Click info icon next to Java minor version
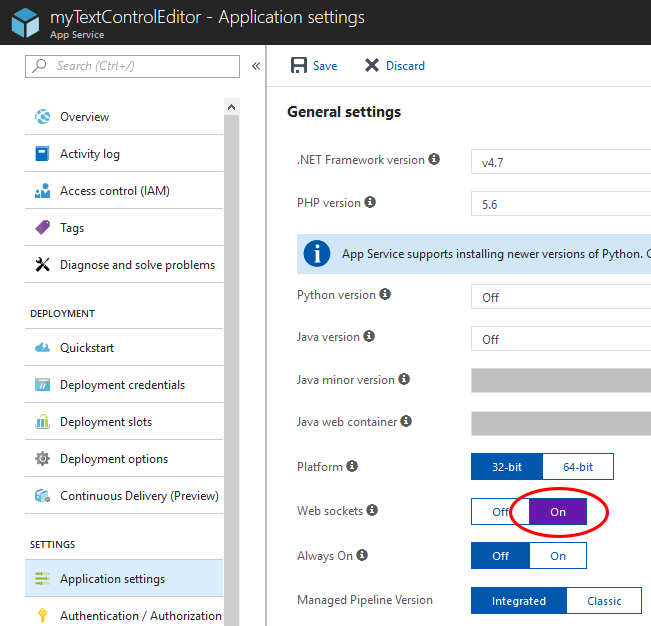This screenshot has width=651, height=626. click(x=404, y=379)
